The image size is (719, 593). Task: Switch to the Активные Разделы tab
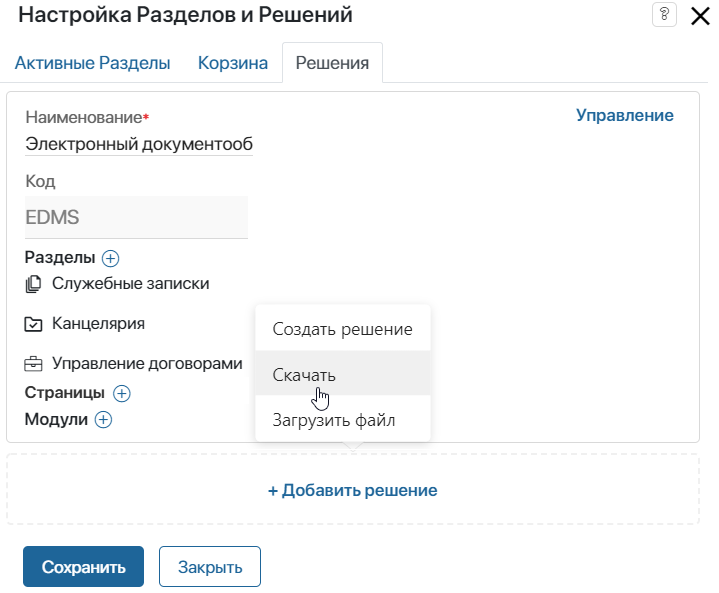pos(93,63)
